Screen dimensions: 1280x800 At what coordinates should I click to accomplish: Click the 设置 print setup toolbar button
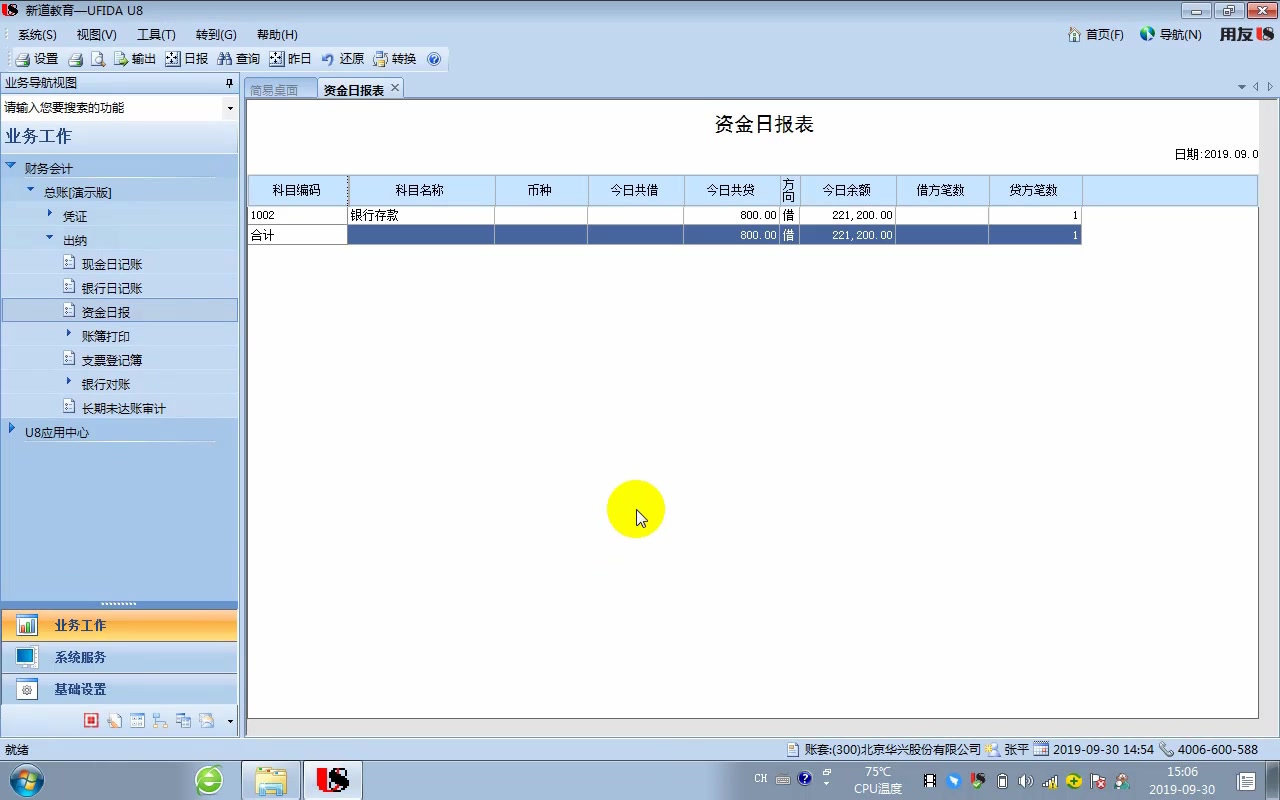(36, 59)
